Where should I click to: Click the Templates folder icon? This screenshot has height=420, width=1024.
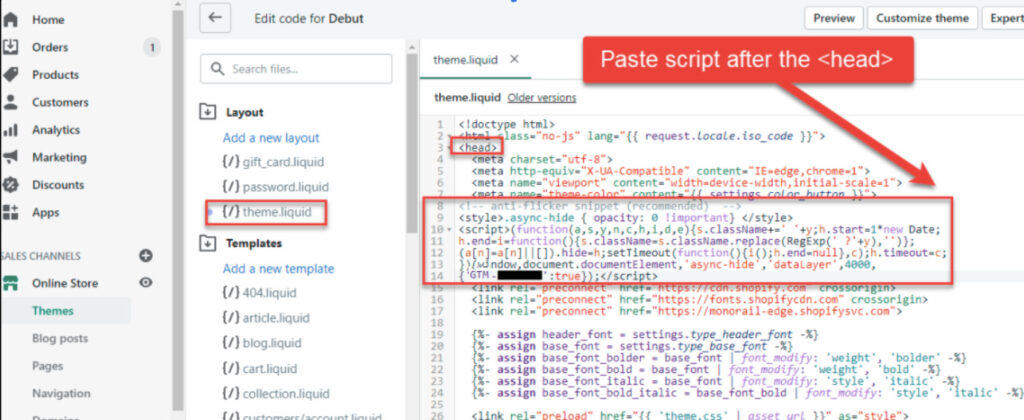207,243
